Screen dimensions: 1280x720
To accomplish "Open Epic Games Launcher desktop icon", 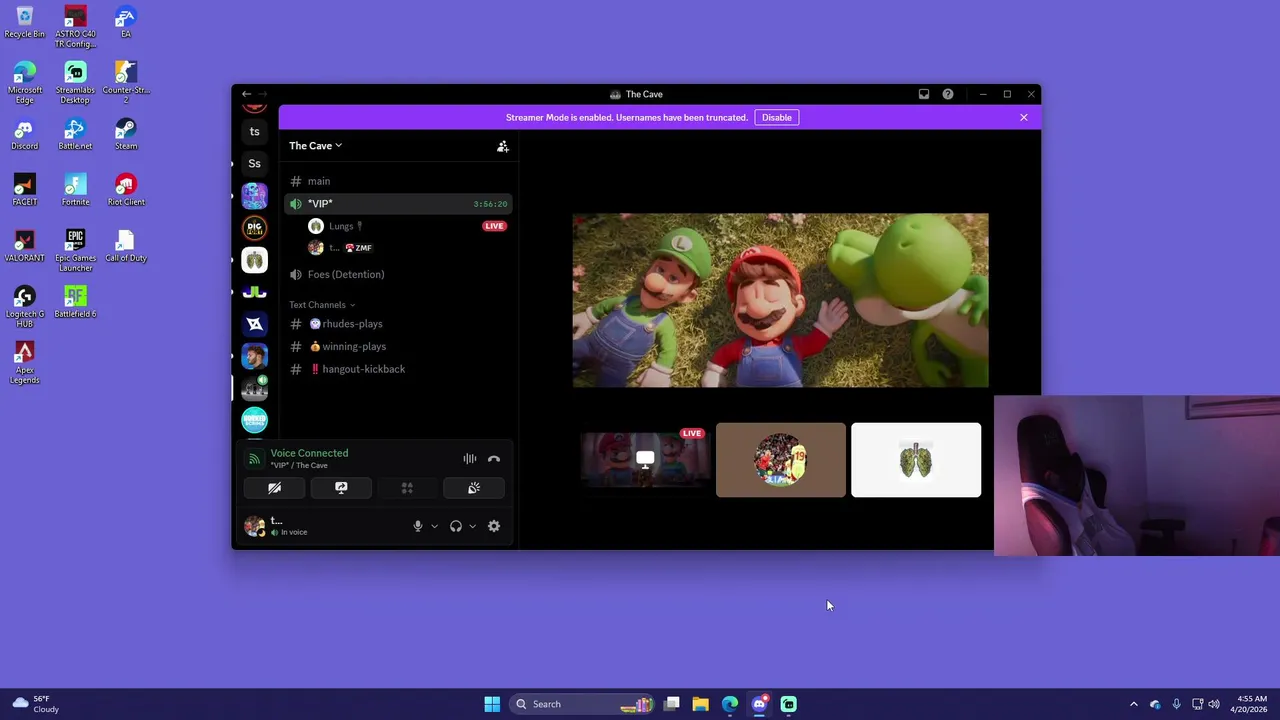I will pos(75,251).
